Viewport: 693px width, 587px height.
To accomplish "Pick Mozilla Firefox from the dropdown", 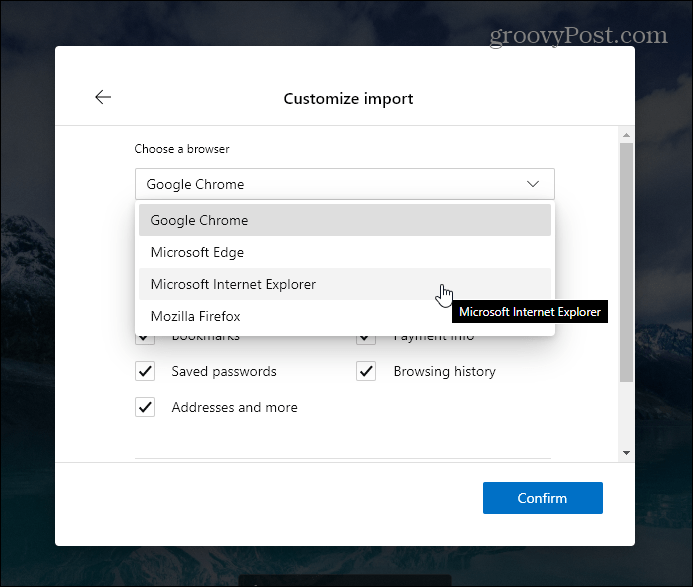I will (345, 316).
